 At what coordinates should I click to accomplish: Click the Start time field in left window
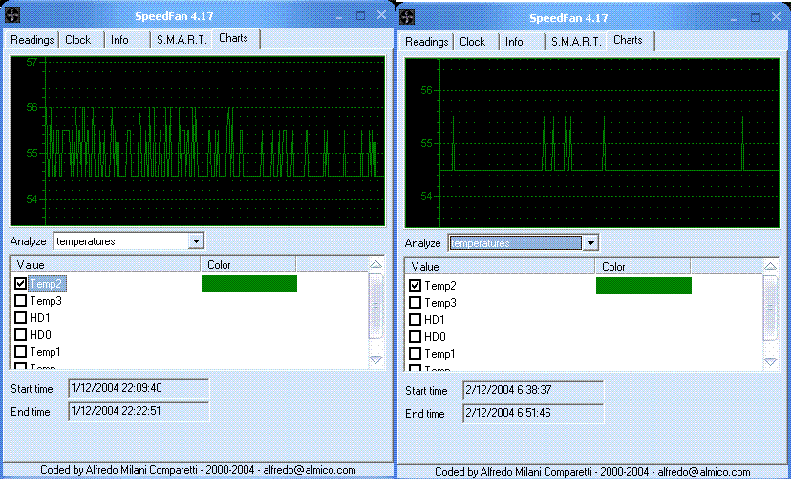(139, 388)
